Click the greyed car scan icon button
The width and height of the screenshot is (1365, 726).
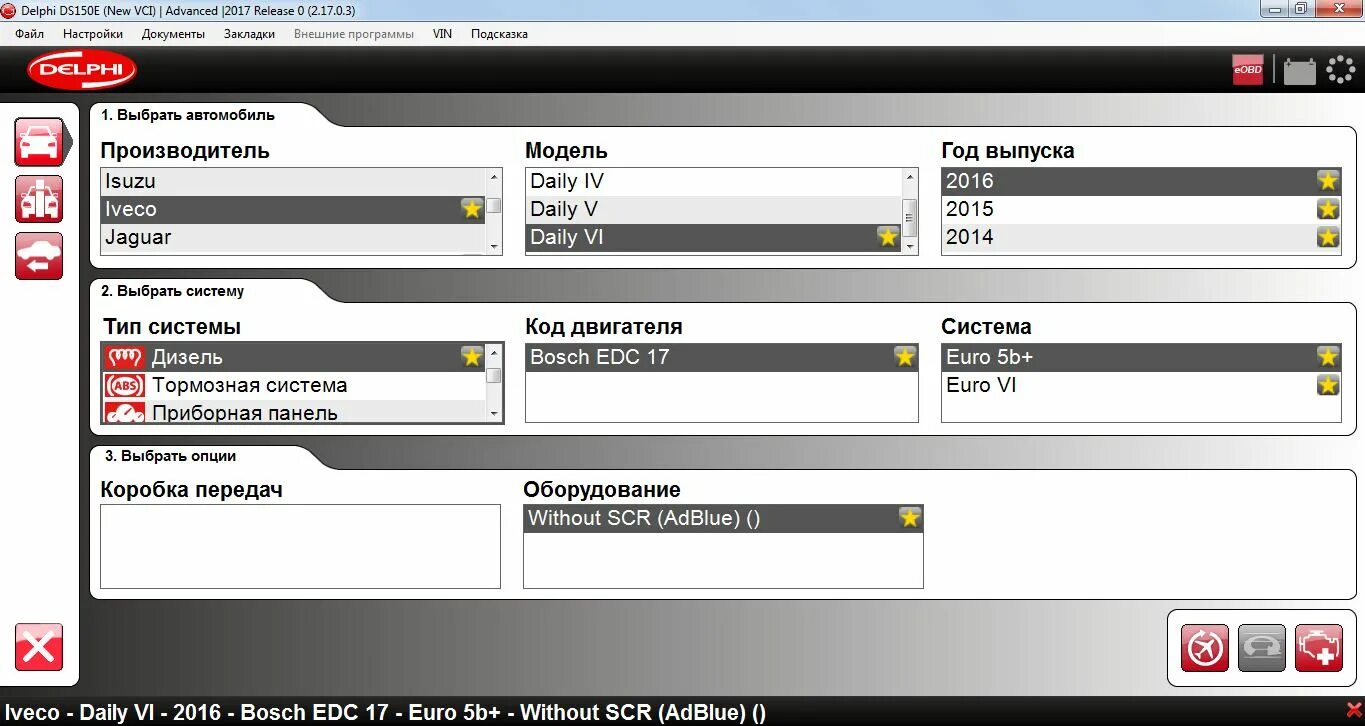tap(1262, 649)
